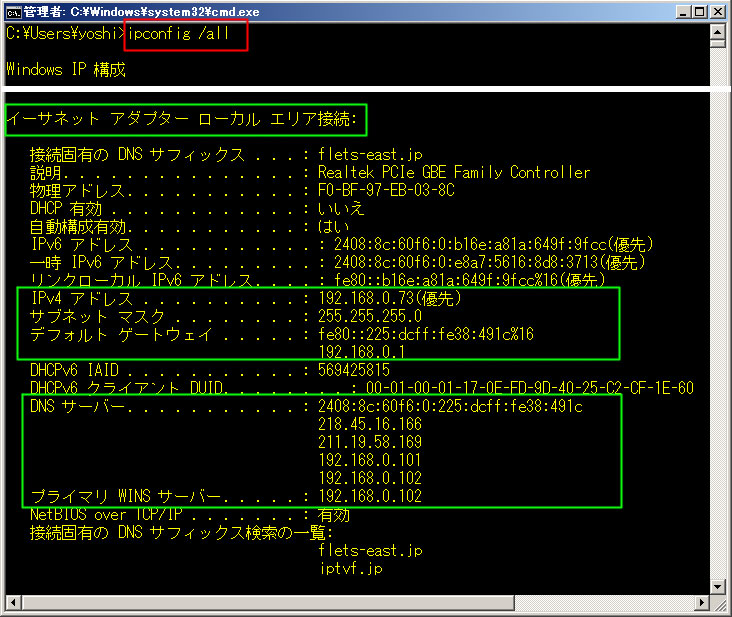The height and width of the screenshot is (617, 732).
Task: Click the typed command ipconfig /all
Action: click(178, 34)
